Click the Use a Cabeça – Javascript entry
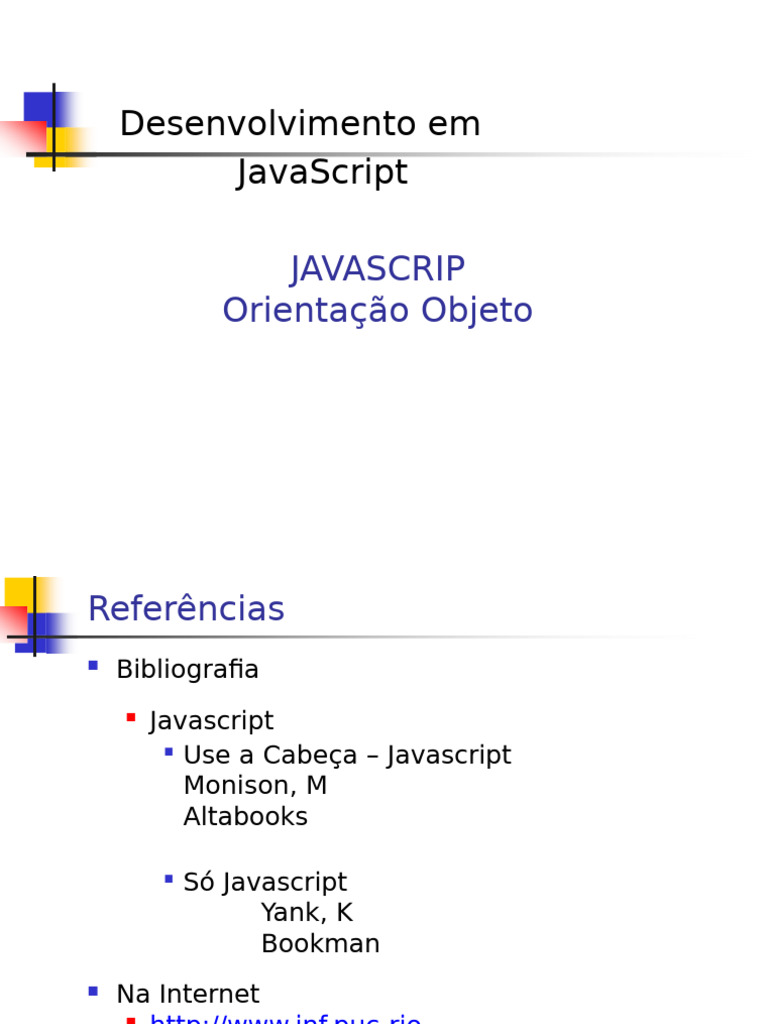 (347, 755)
